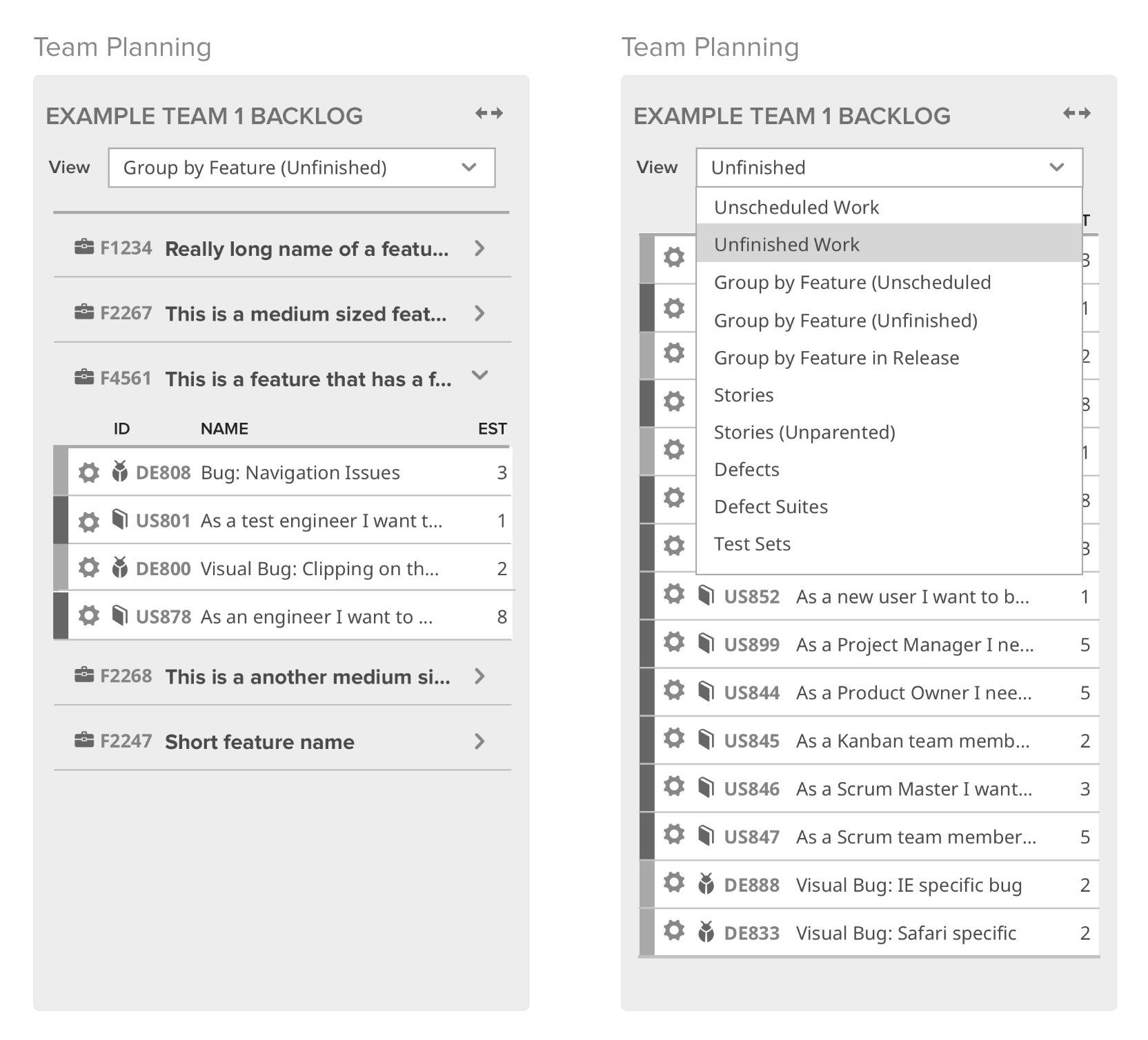The width and height of the screenshot is (1148, 1040).
Task: Click the story icon next to US878
Action: [x=120, y=615]
